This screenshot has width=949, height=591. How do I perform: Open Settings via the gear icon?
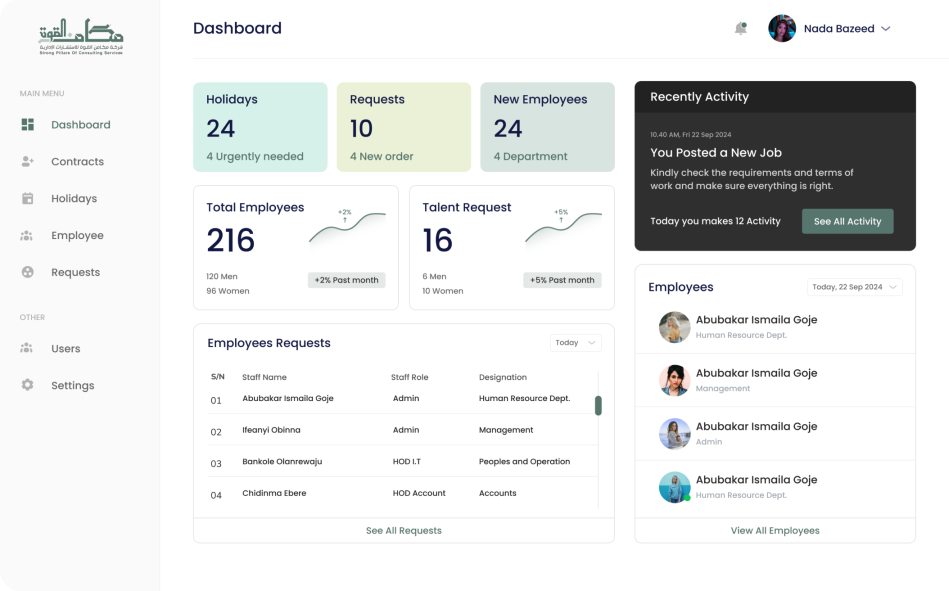28,385
